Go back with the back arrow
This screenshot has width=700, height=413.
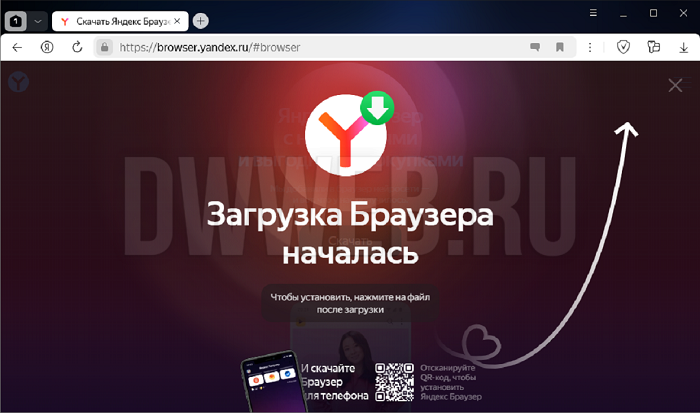(x=17, y=47)
